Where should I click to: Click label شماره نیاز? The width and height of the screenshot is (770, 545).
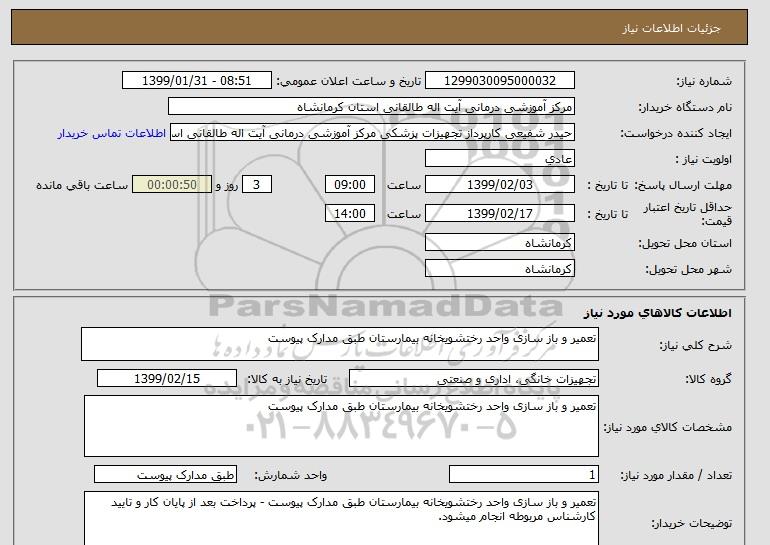704,81
